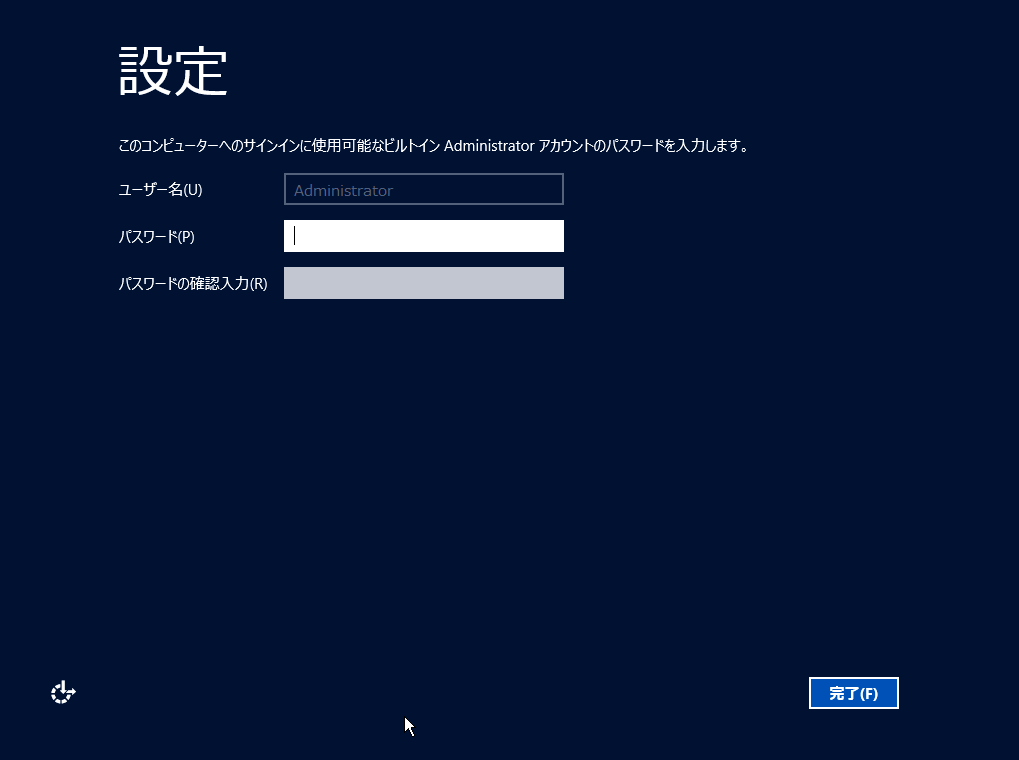Viewport: 1019px width, 760px height.
Task: Click the ユーザー名(U) label
Action: 161,190
